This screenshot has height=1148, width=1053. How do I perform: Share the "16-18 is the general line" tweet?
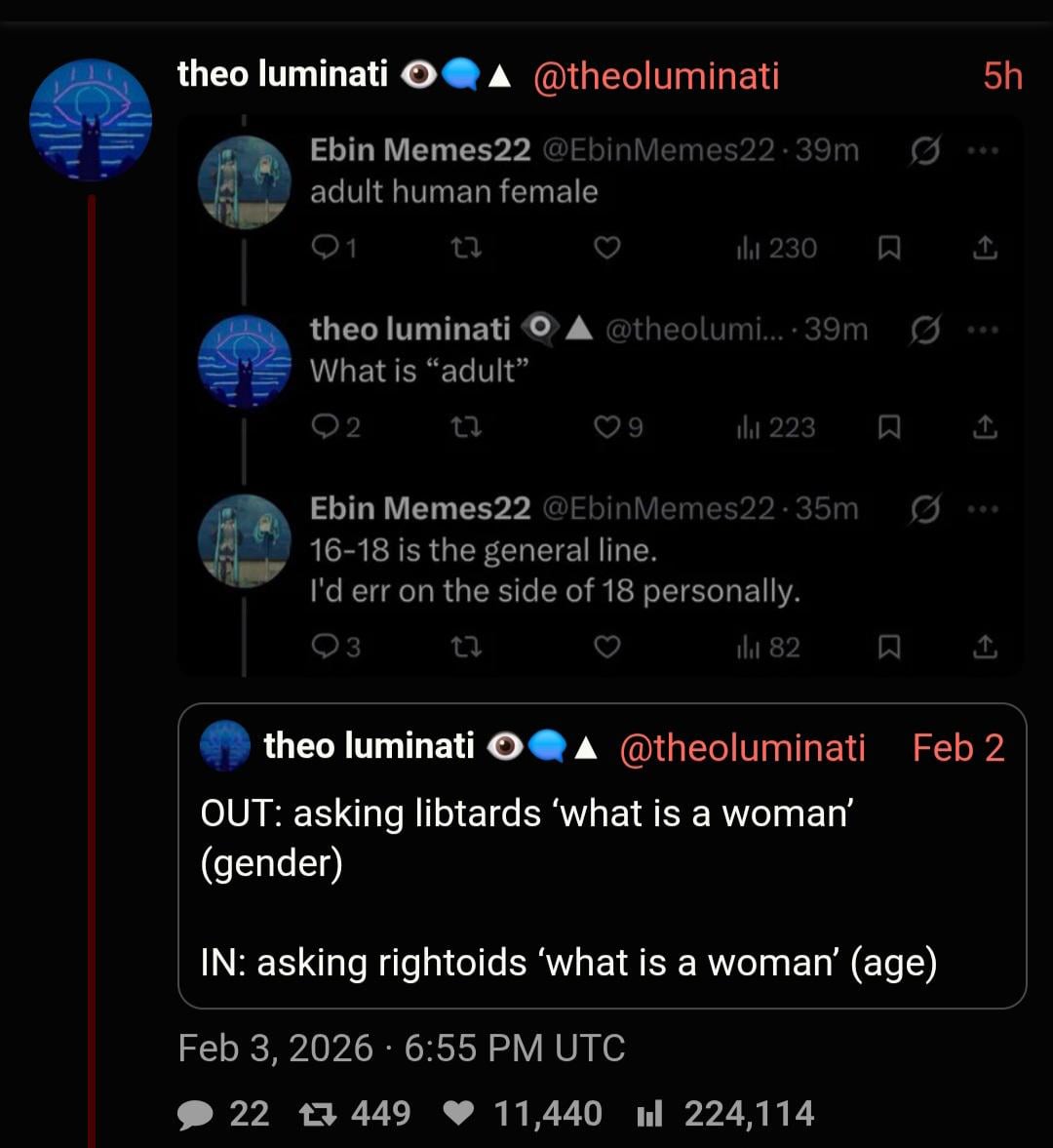click(x=985, y=647)
